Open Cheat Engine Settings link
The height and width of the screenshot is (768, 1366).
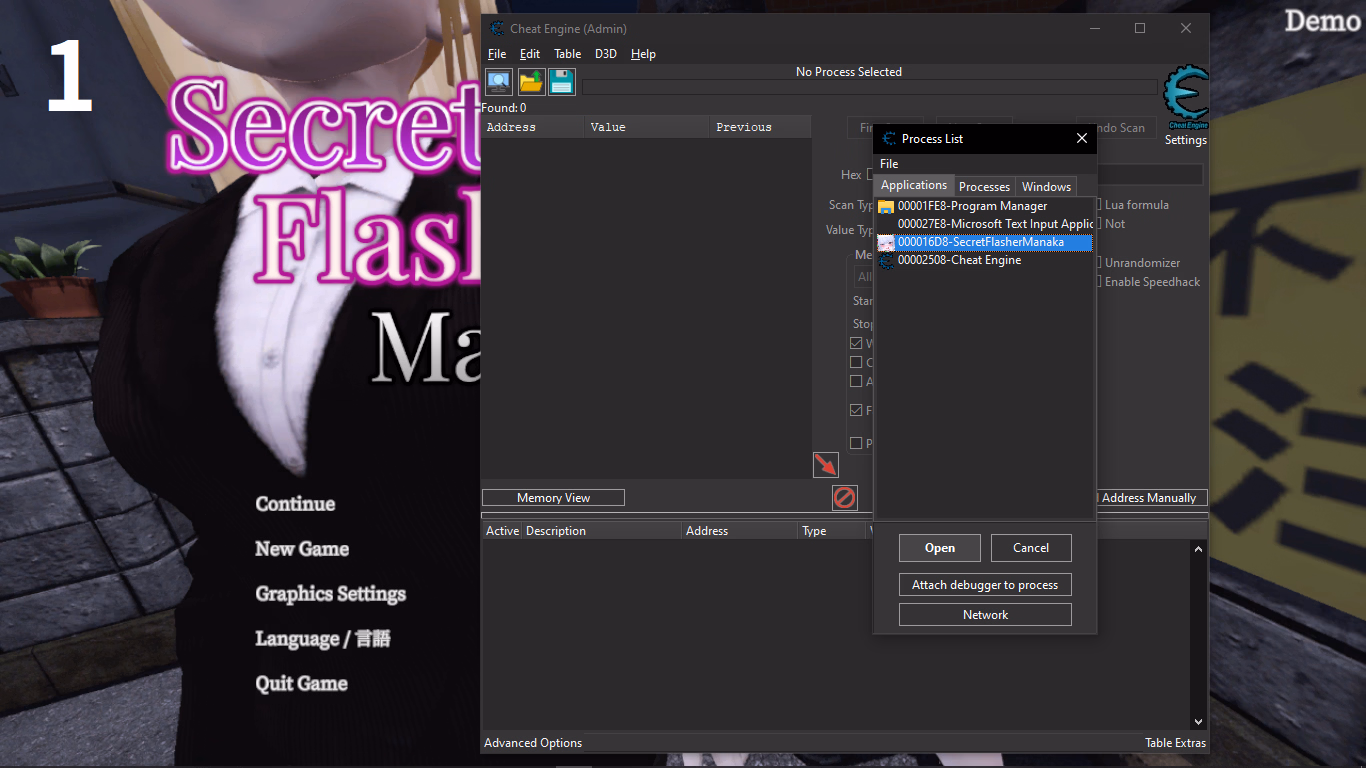1186,140
